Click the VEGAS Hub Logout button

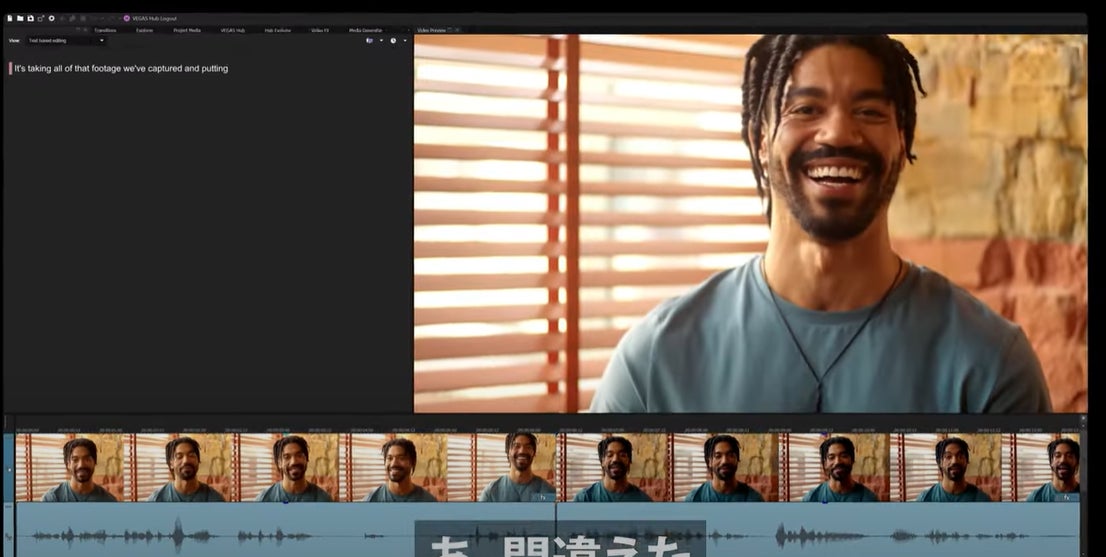click(154, 18)
